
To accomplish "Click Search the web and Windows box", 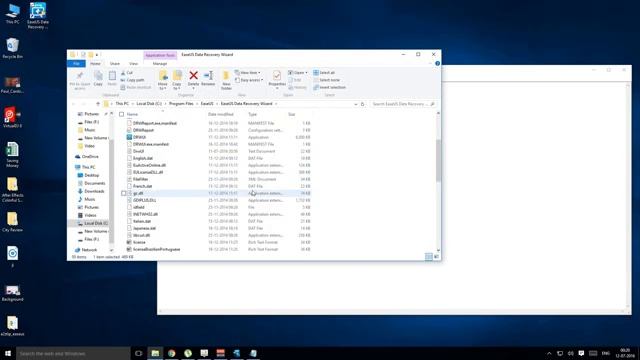I will tap(73, 353).
